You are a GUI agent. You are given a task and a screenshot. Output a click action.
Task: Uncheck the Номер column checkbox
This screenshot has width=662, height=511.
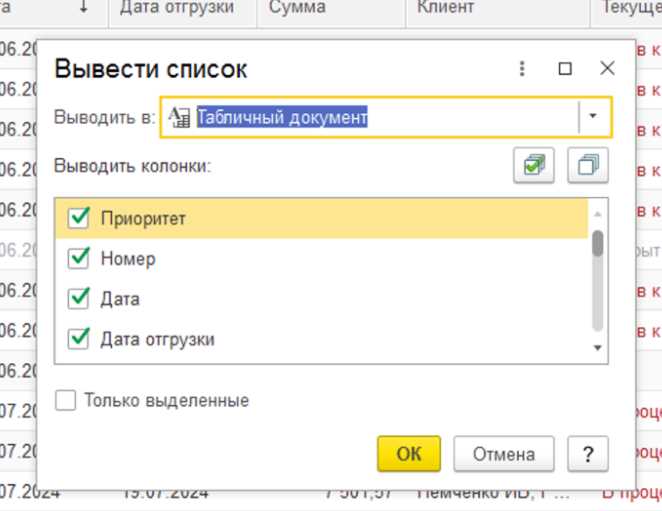click(x=79, y=258)
